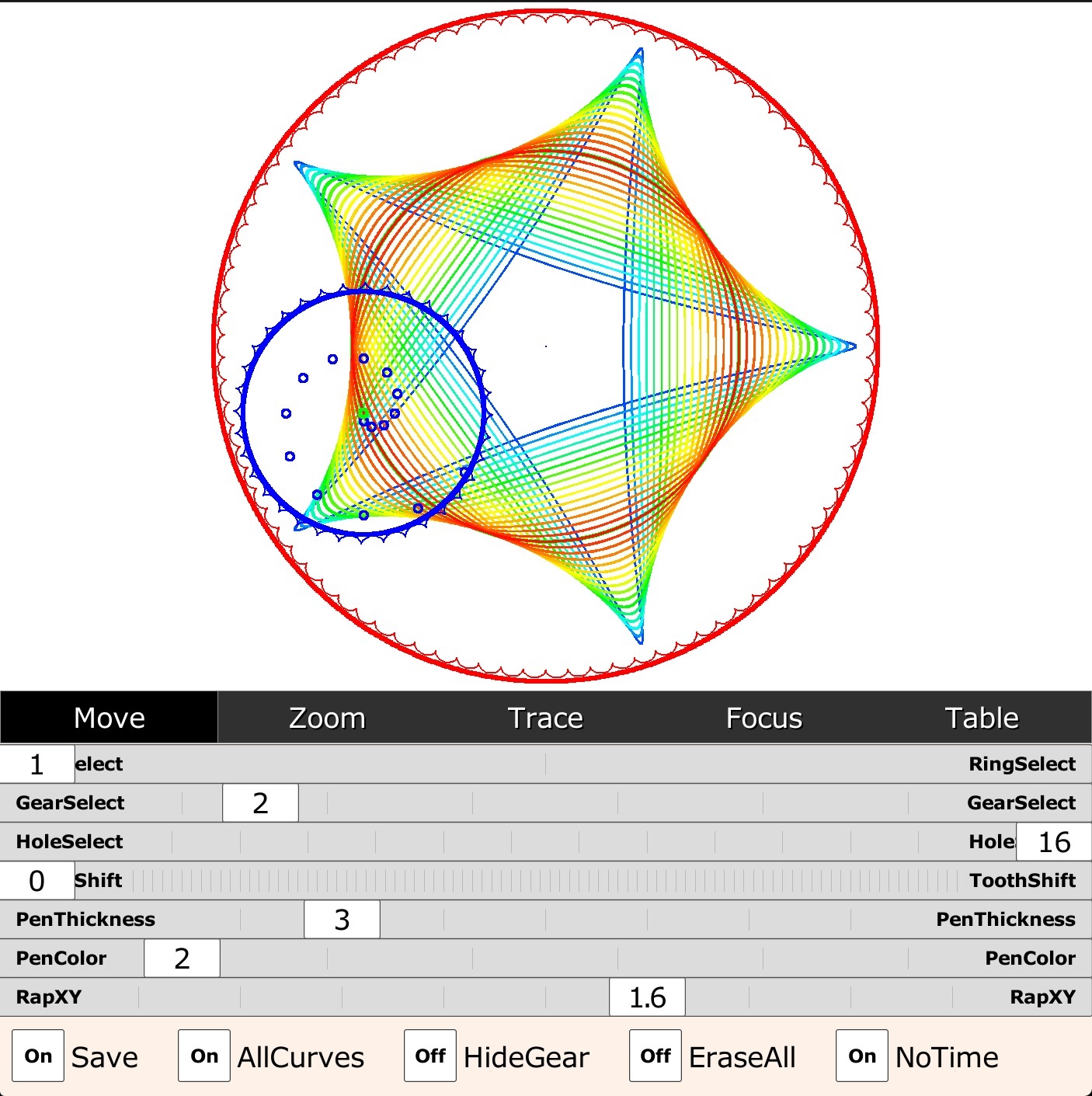This screenshot has height=1096, width=1092.
Task: Turn on the EraseAll toggle
Action: pos(656,1056)
